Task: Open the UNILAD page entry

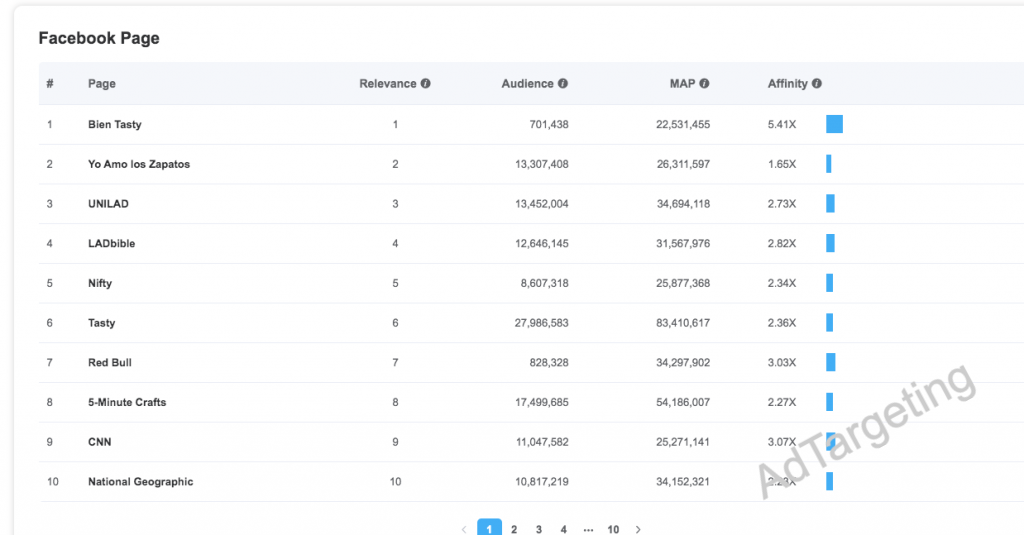Action: point(108,204)
